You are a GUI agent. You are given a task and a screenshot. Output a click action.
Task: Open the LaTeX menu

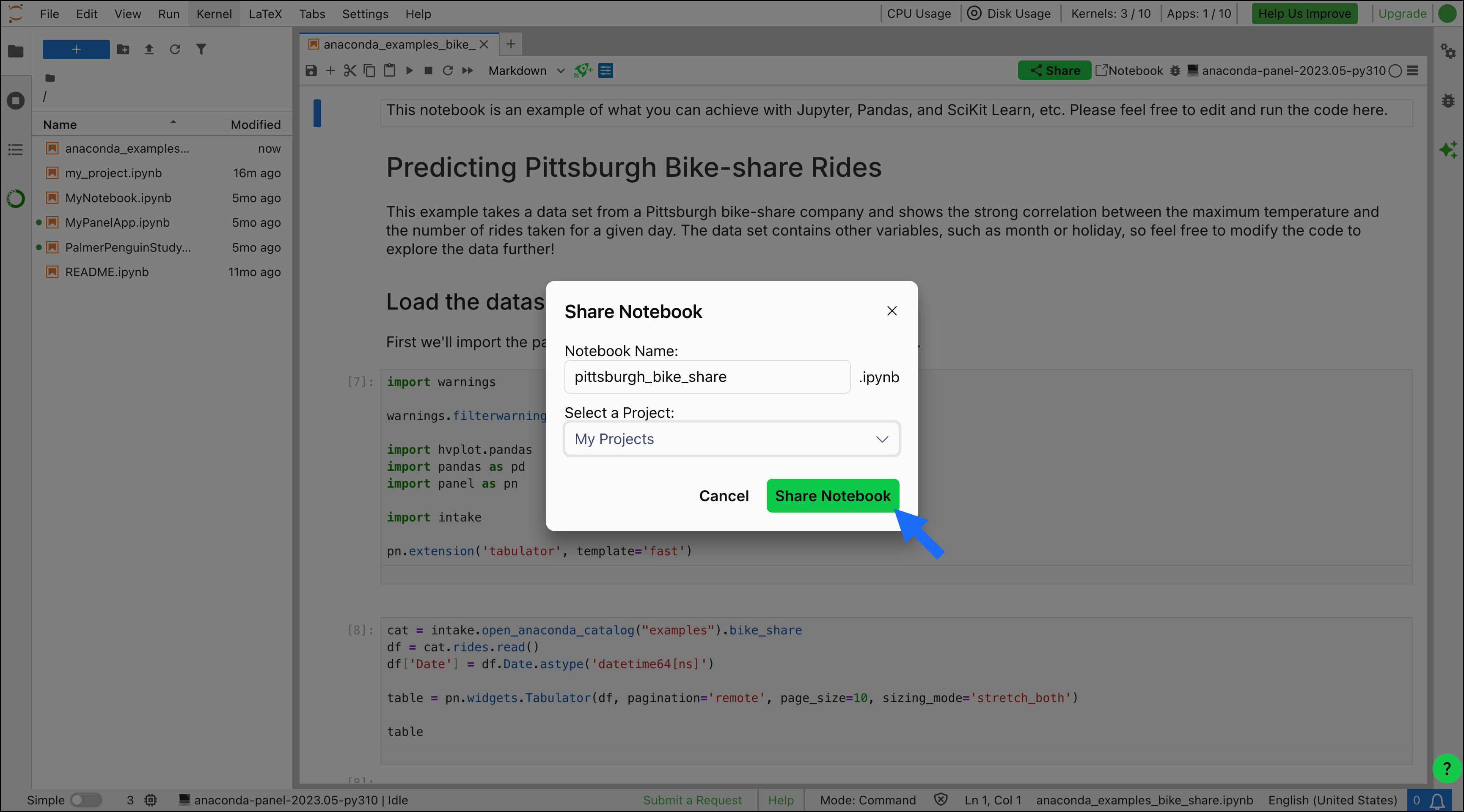point(265,14)
